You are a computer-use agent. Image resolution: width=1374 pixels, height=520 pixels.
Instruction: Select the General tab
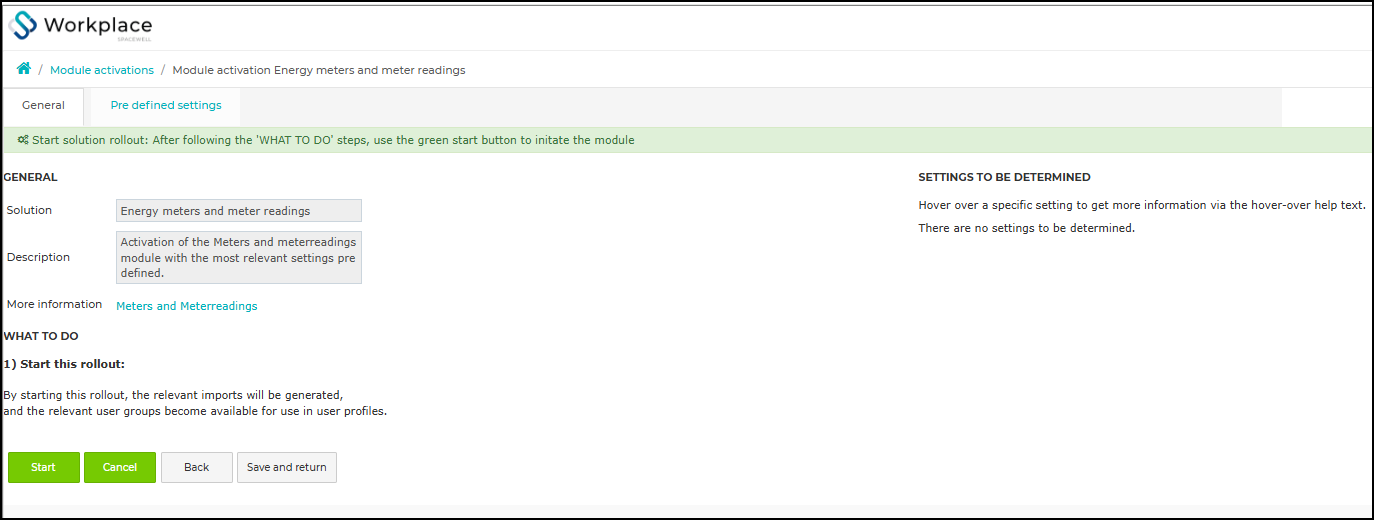click(43, 105)
